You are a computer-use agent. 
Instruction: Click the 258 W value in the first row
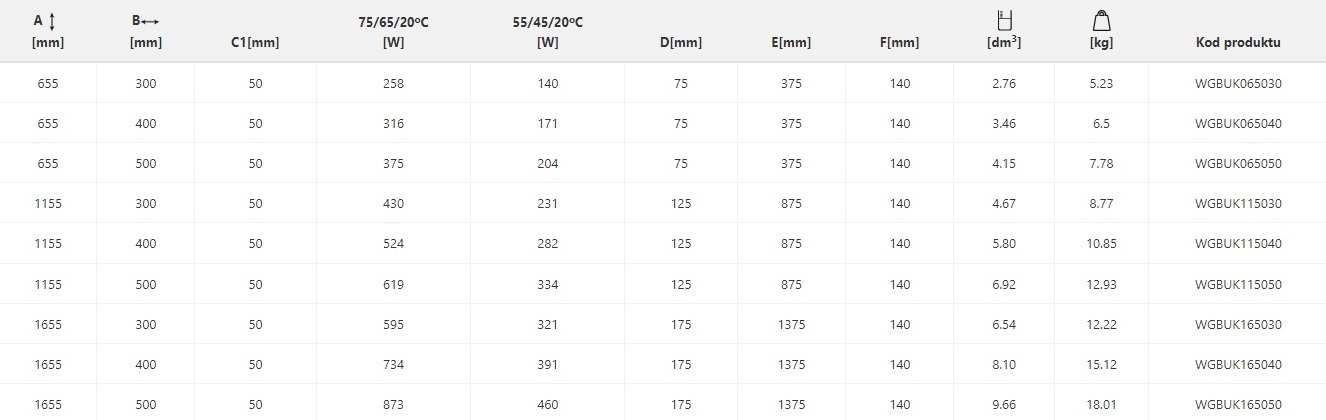393,84
